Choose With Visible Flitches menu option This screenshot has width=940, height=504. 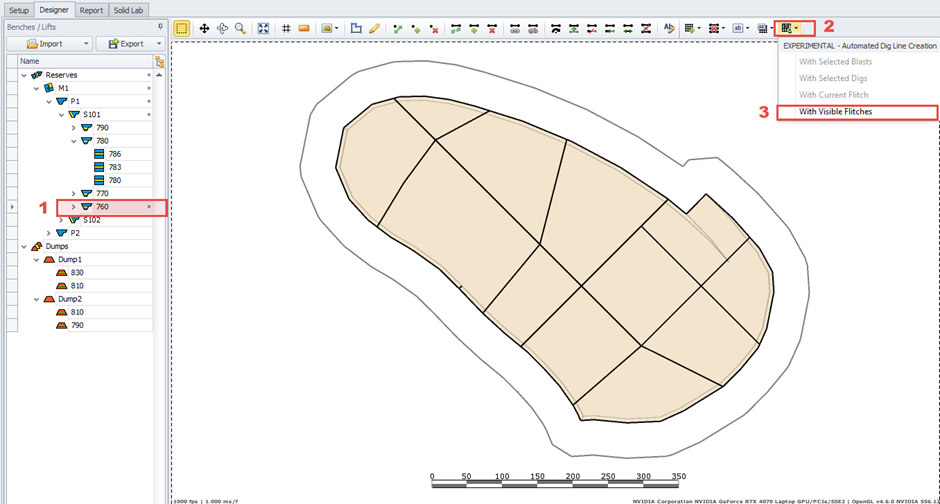pos(835,112)
